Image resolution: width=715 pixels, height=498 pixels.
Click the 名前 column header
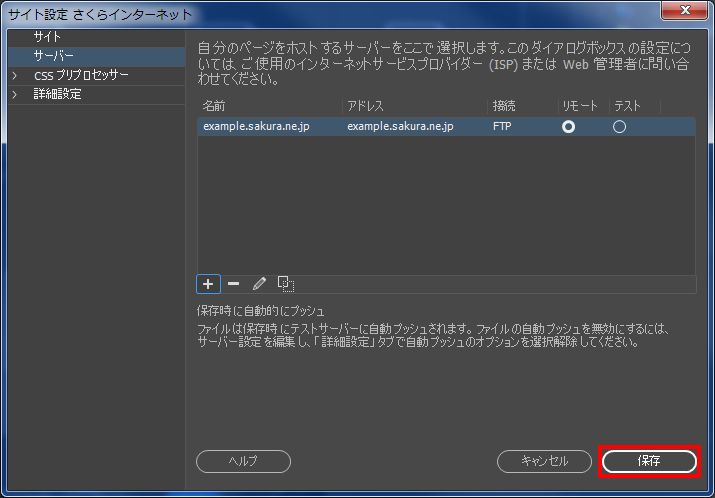tap(214, 106)
